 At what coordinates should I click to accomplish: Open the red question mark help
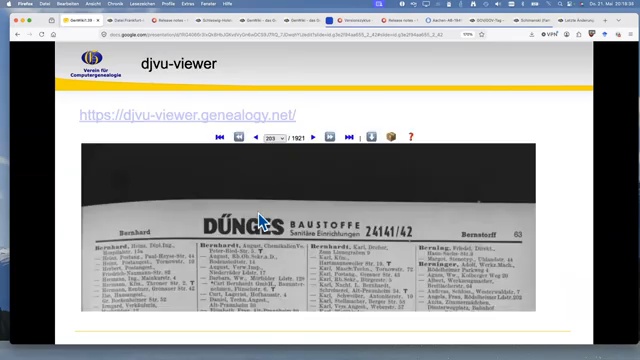pyautogui.click(x=411, y=137)
